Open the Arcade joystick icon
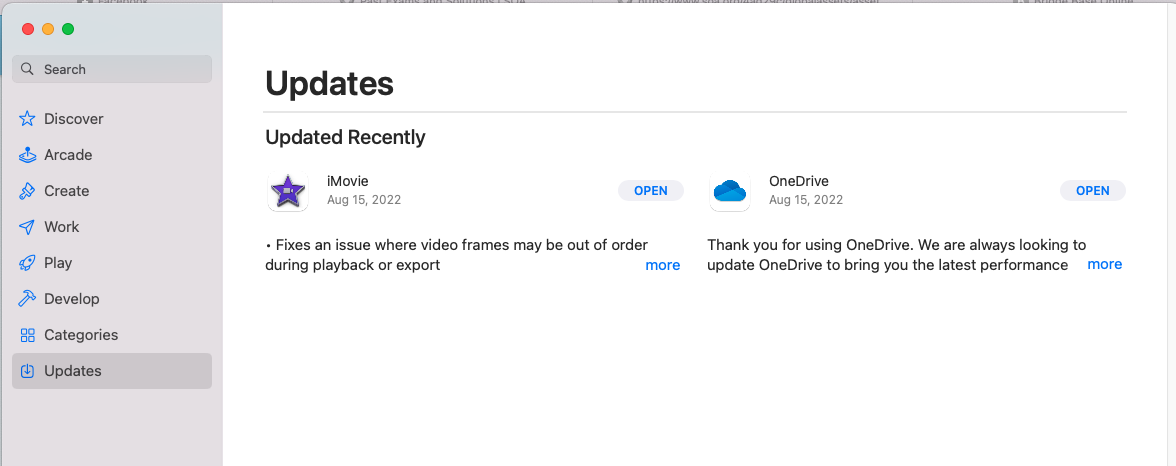This screenshot has height=466, width=1176. click(27, 155)
